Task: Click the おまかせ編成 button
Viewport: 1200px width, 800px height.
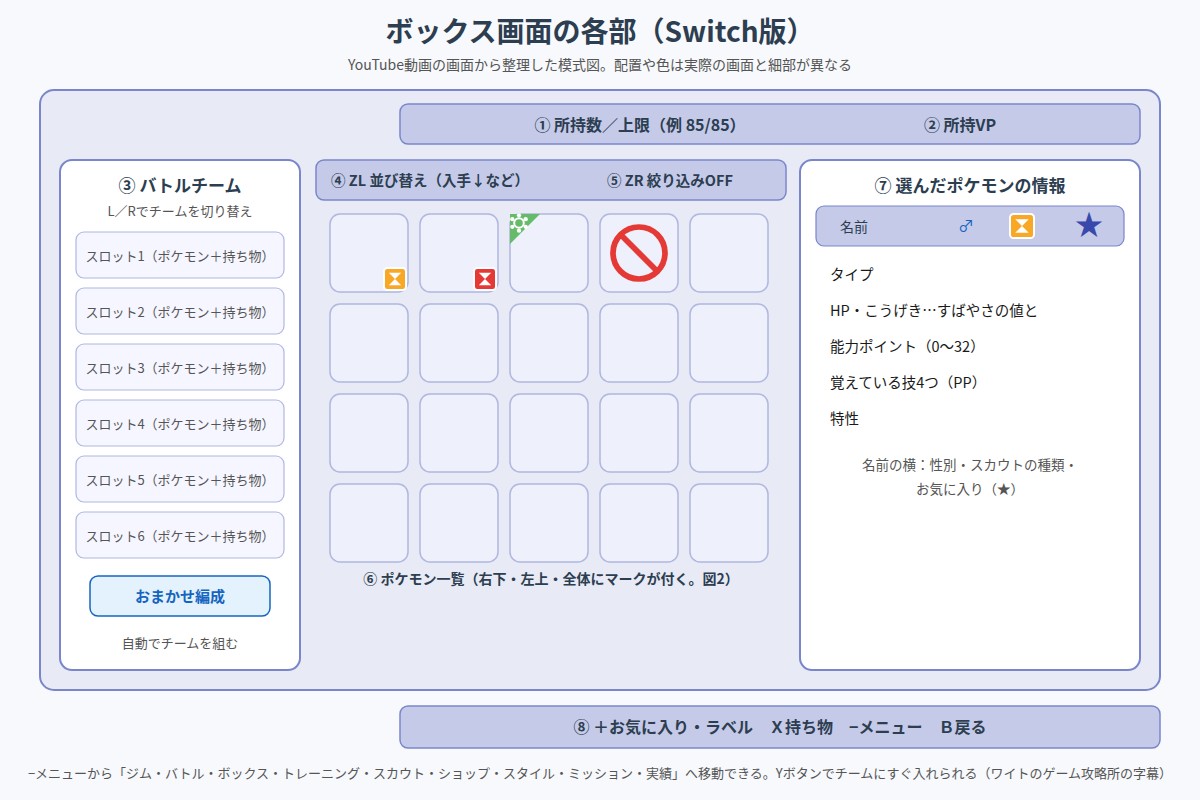Action: click(x=180, y=596)
